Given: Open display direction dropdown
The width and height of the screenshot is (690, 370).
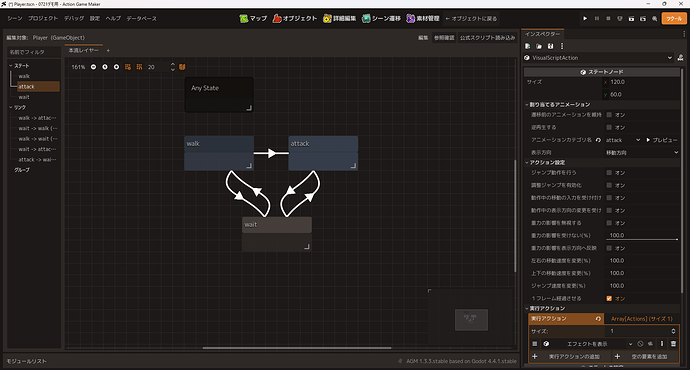Looking at the screenshot, I should [x=642, y=153].
